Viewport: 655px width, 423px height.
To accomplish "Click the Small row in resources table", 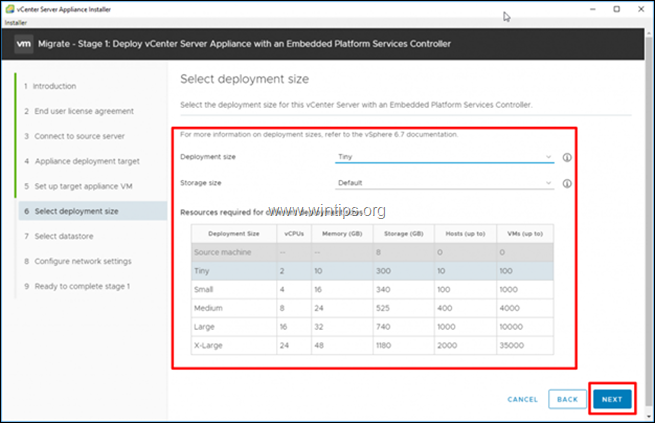I will pyautogui.click(x=372, y=289).
